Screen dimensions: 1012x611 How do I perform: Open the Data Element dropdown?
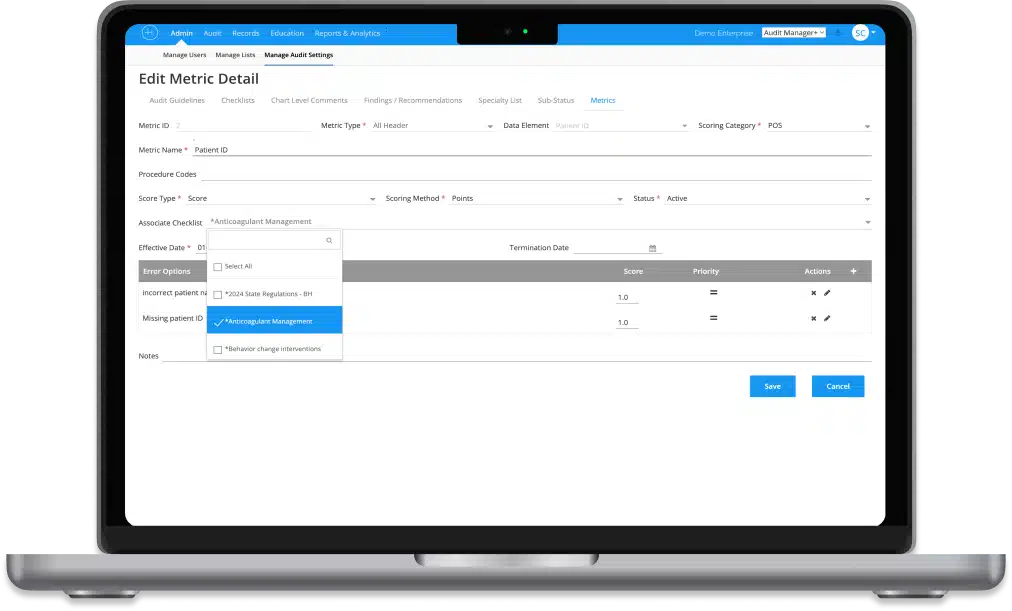[684, 126]
